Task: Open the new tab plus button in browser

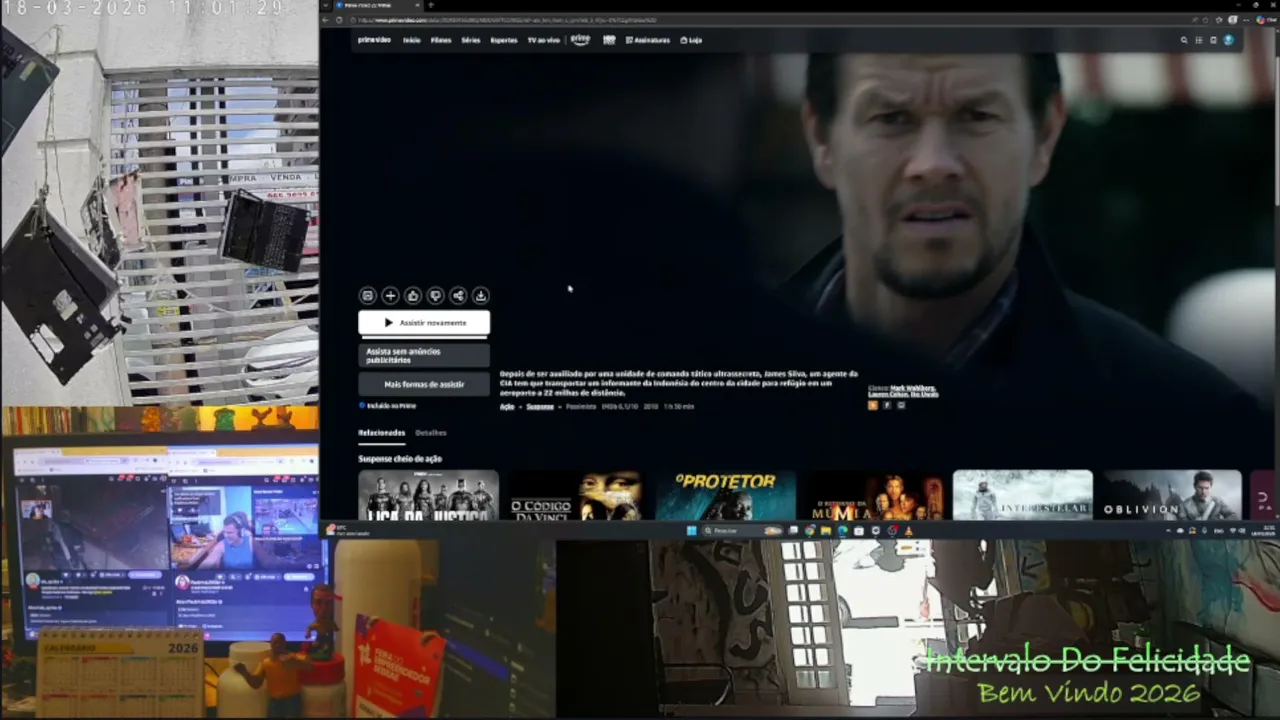Action: tap(430, 5)
